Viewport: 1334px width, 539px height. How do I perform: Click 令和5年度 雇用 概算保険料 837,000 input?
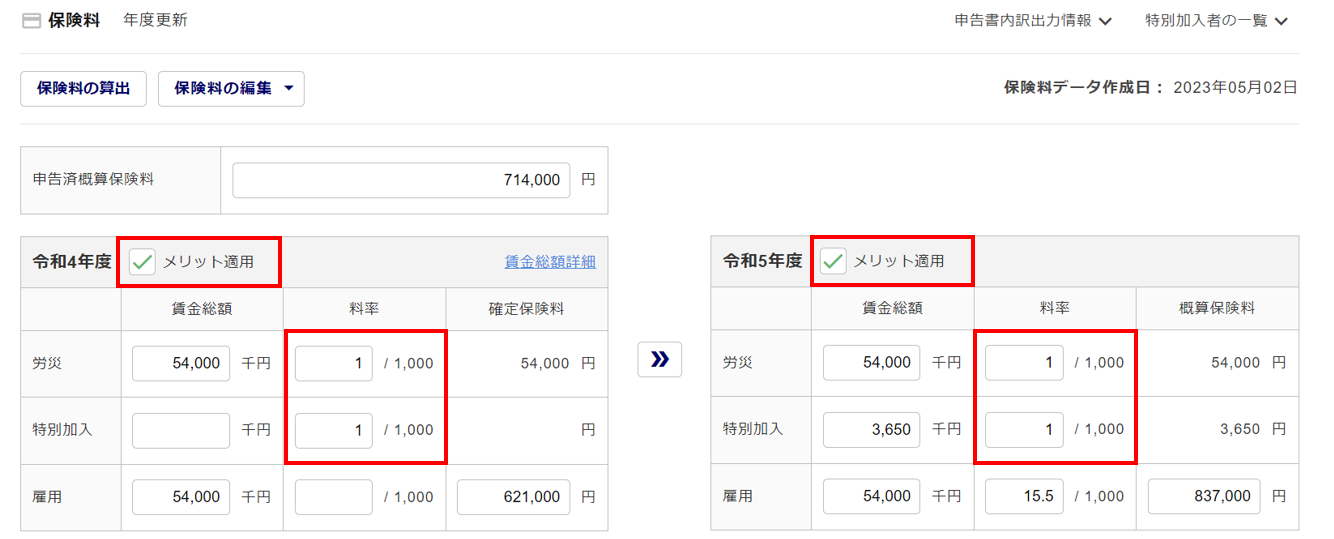click(1204, 496)
